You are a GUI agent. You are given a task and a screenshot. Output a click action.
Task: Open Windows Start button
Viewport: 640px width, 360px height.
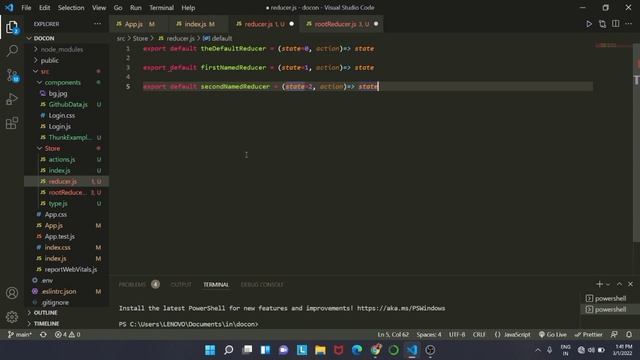pos(210,350)
